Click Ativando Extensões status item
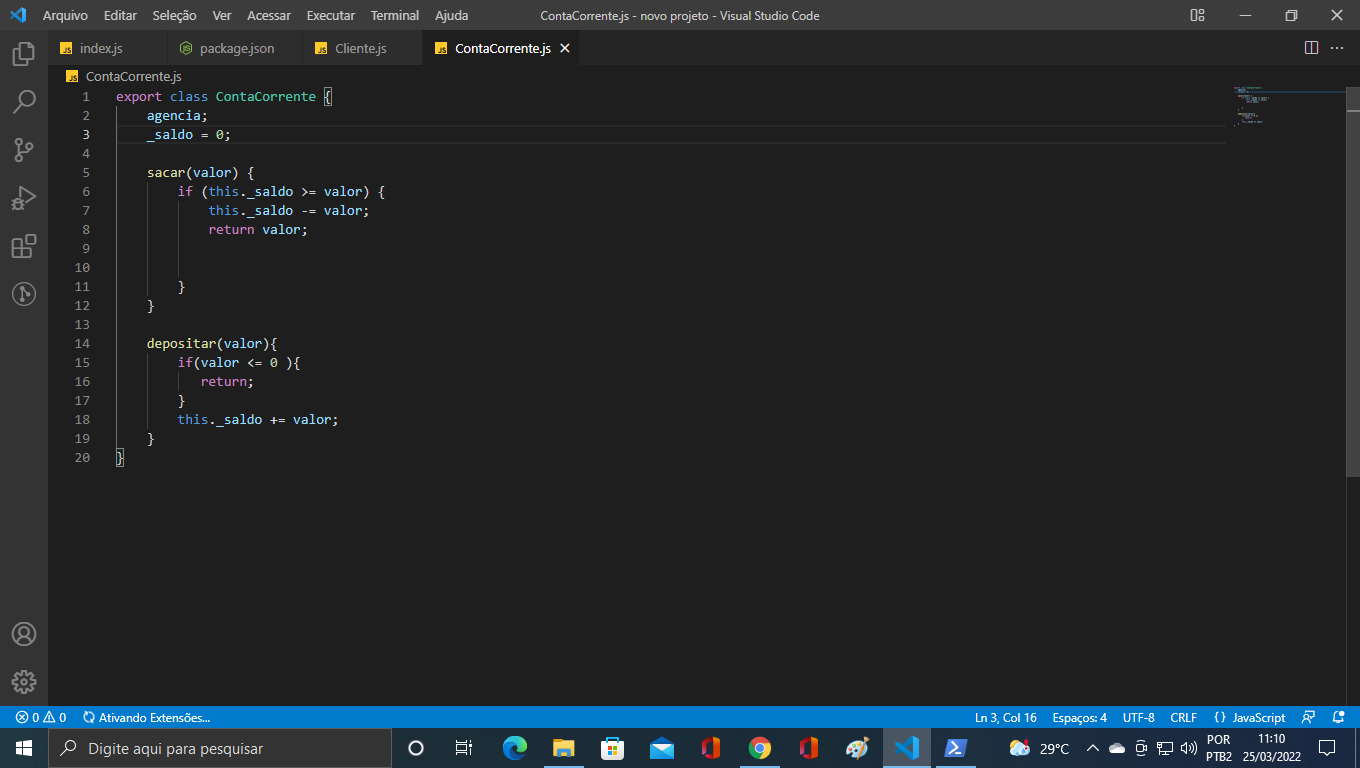The width and height of the screenshot is (1360, 768). coord(146,717)
